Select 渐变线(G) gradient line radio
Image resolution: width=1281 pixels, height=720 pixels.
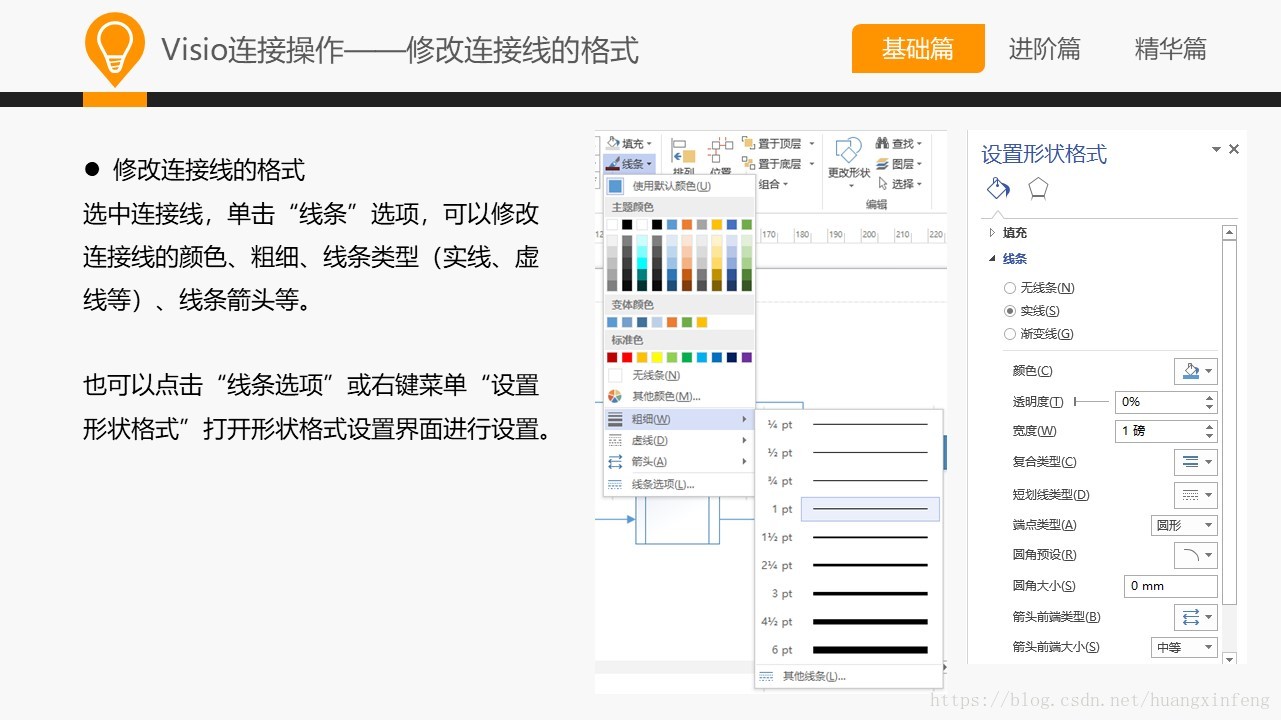coord(1009,334)
